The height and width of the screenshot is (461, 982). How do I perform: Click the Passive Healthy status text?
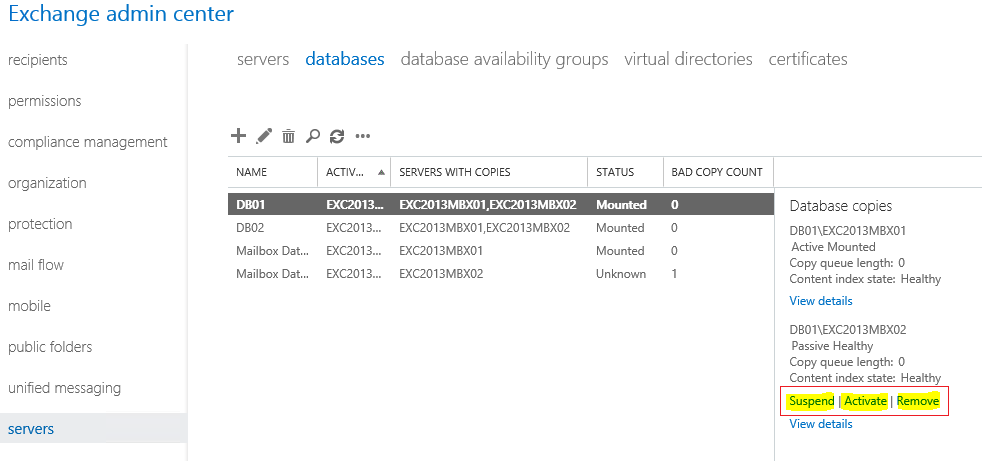[x=832, y=346]
